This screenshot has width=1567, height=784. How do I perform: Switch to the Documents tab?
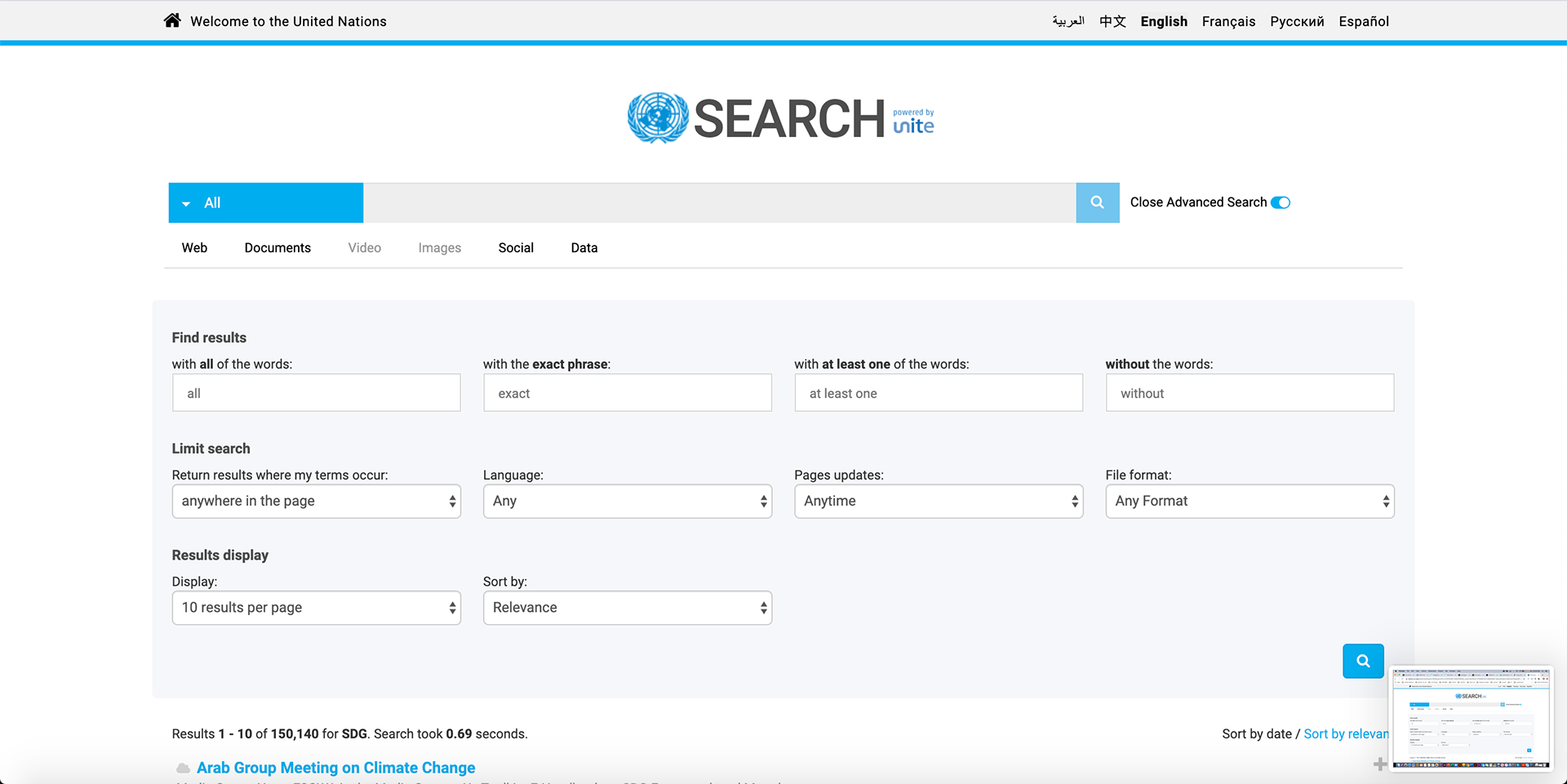pos(277,248)
